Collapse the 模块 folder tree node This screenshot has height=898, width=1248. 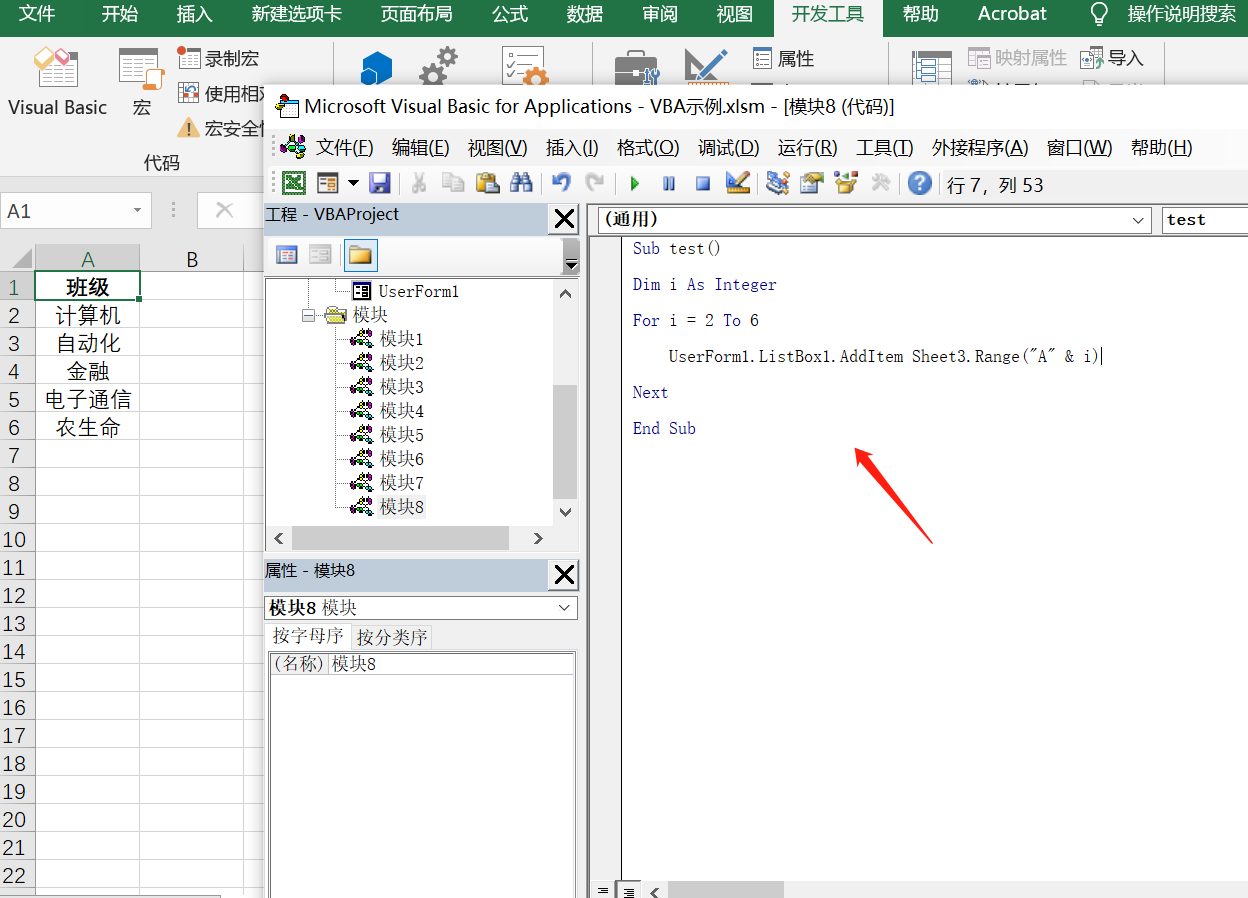[x=308, y=315]
